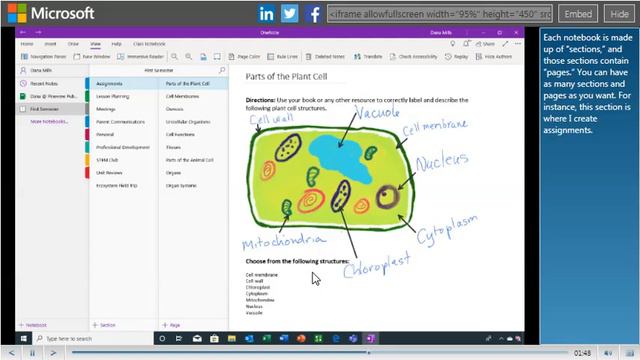Open the Osmosis page
Image resolution: width=640 pixels, height=360 pixels.
coord(193,109)
